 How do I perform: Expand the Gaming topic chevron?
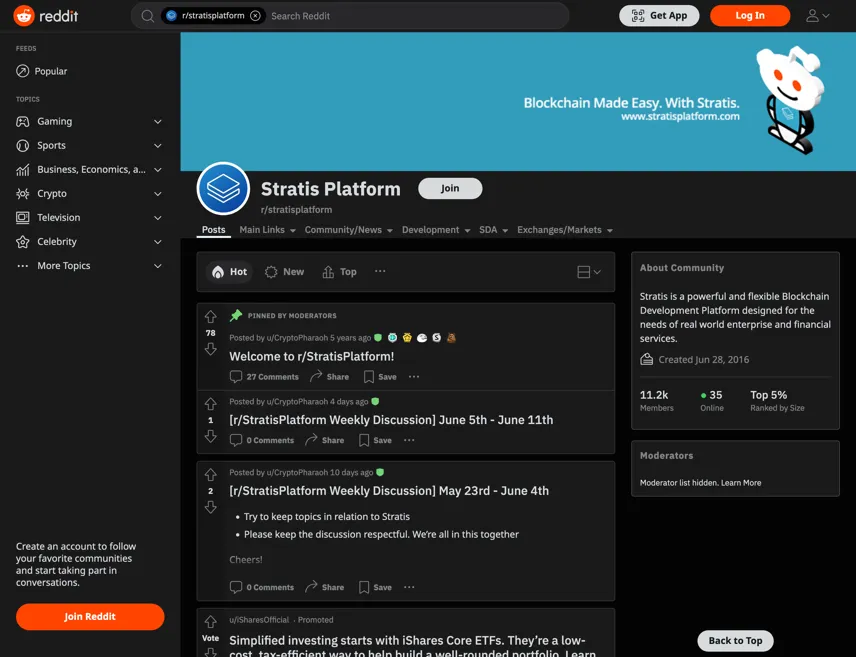pos(158,121)
